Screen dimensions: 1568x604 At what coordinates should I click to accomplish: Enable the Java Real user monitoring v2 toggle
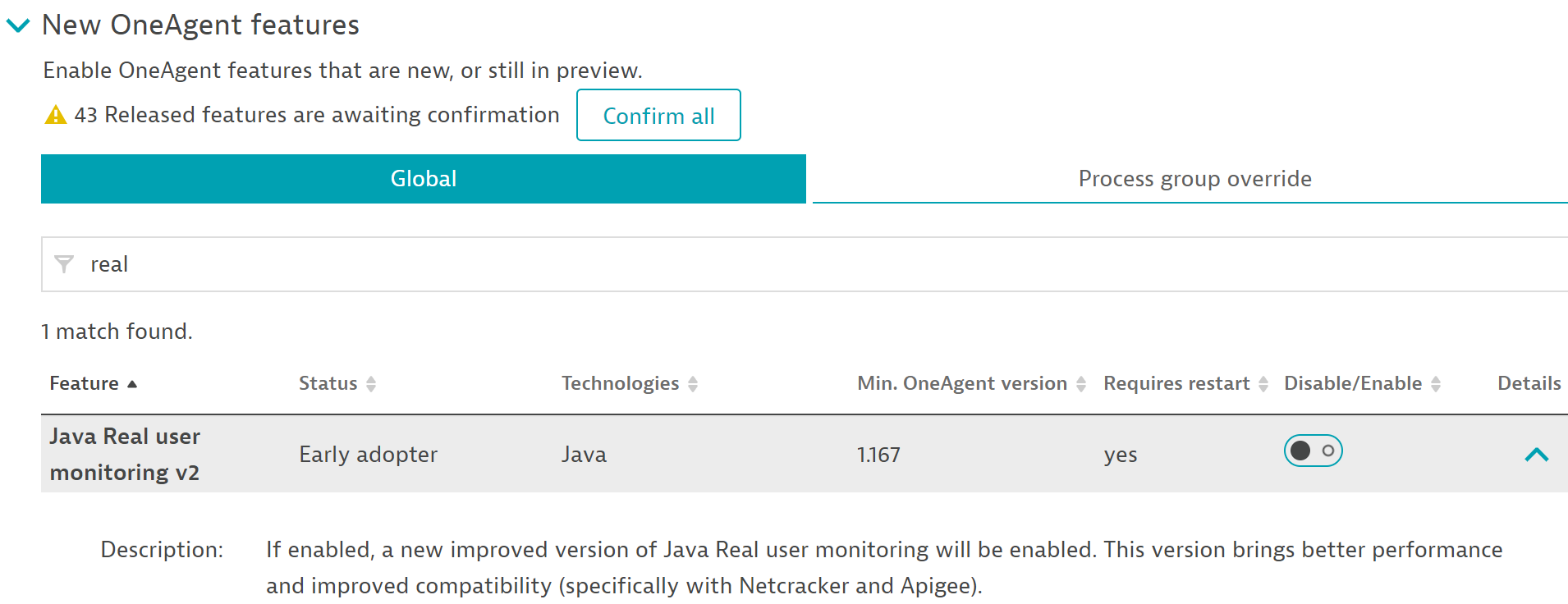click(x=1313, y=451)
